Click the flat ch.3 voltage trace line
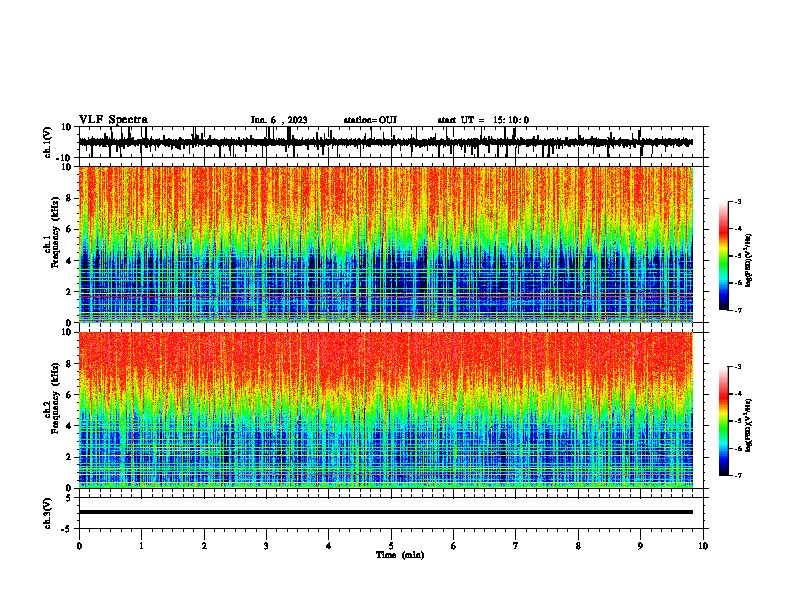The width and height of the screenshot is (792, 612). click(386, 512)
